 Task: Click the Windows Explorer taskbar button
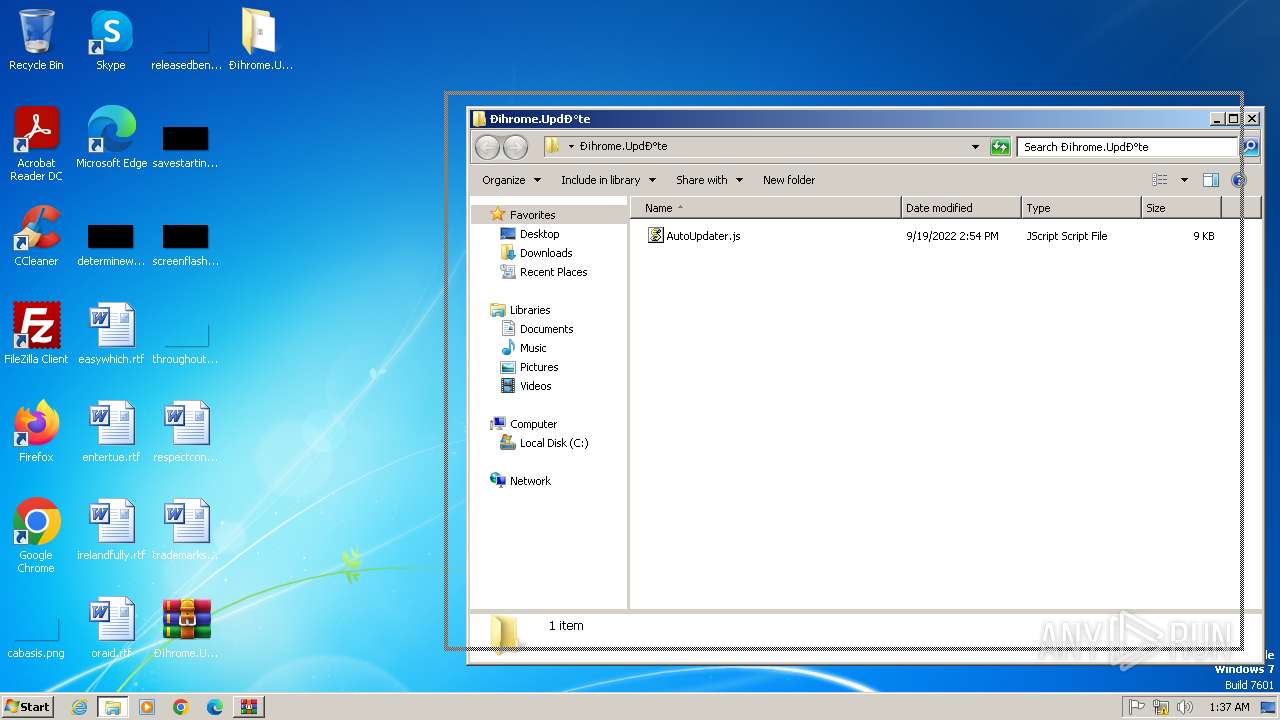click(113, 707)
